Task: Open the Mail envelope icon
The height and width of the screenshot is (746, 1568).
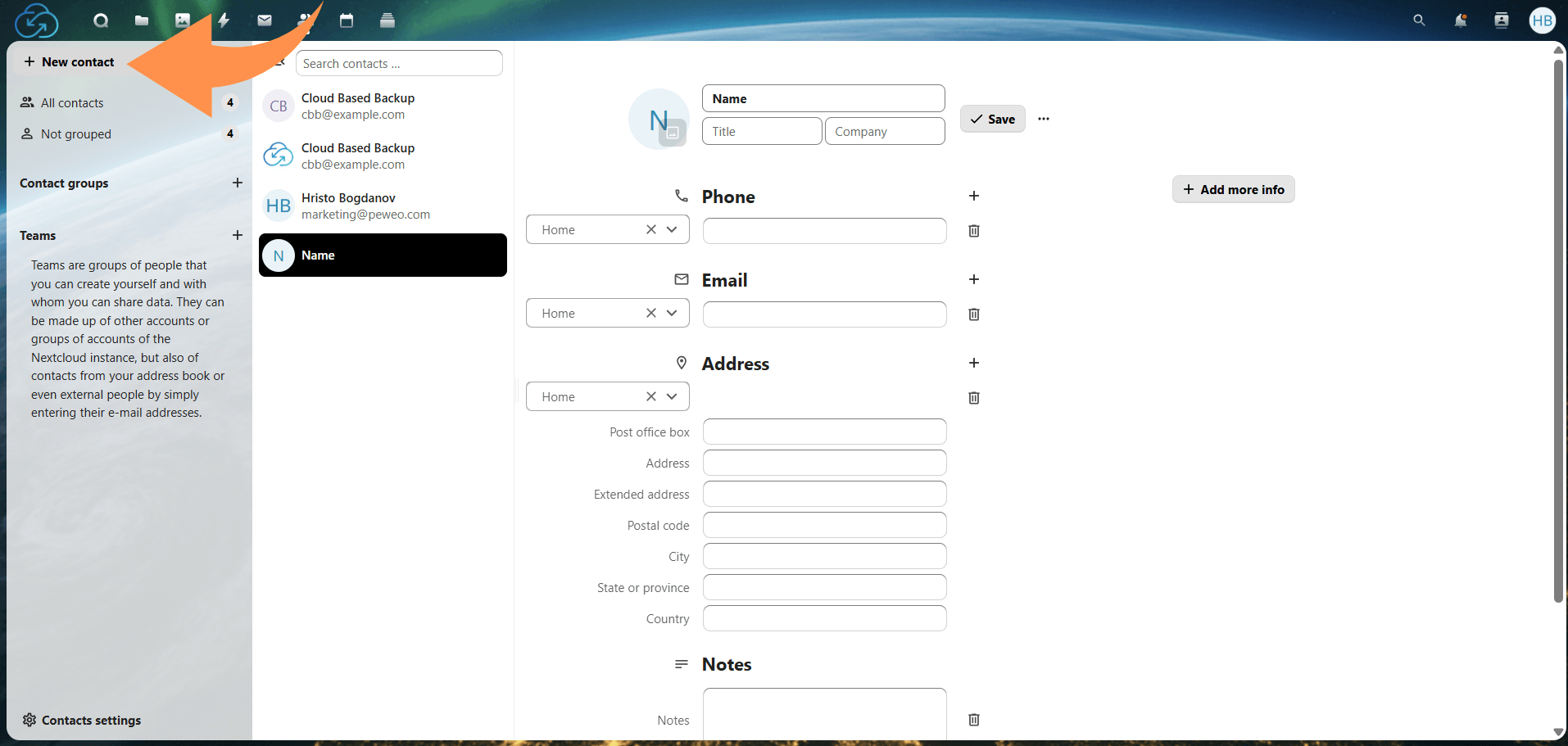Action: [264, 20]
